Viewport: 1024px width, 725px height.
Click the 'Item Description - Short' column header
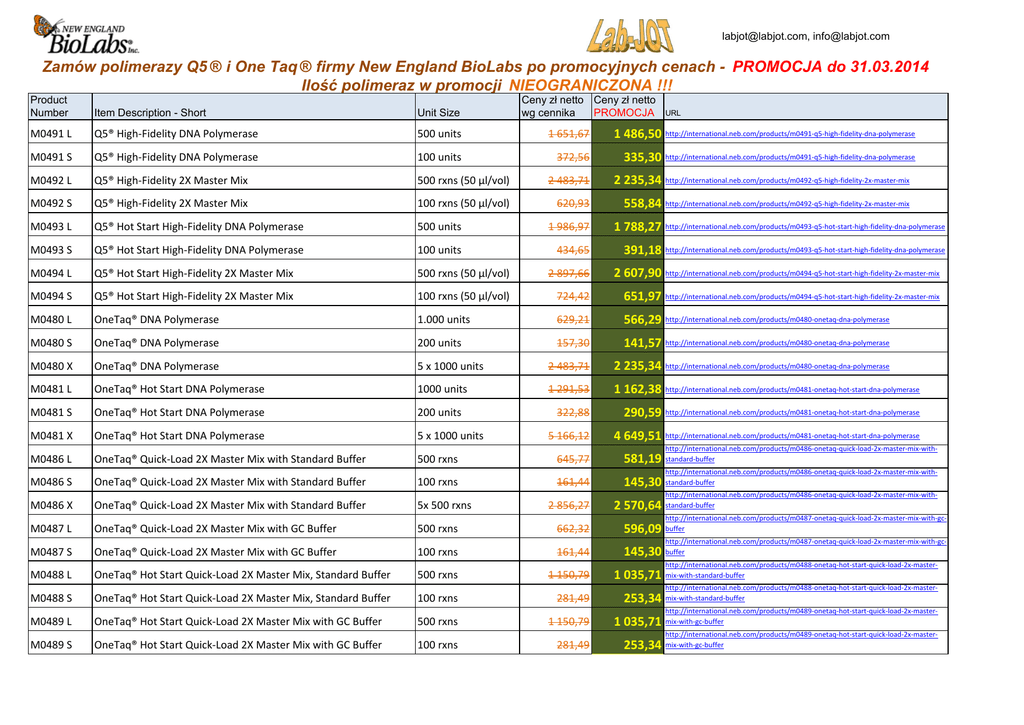150,113
